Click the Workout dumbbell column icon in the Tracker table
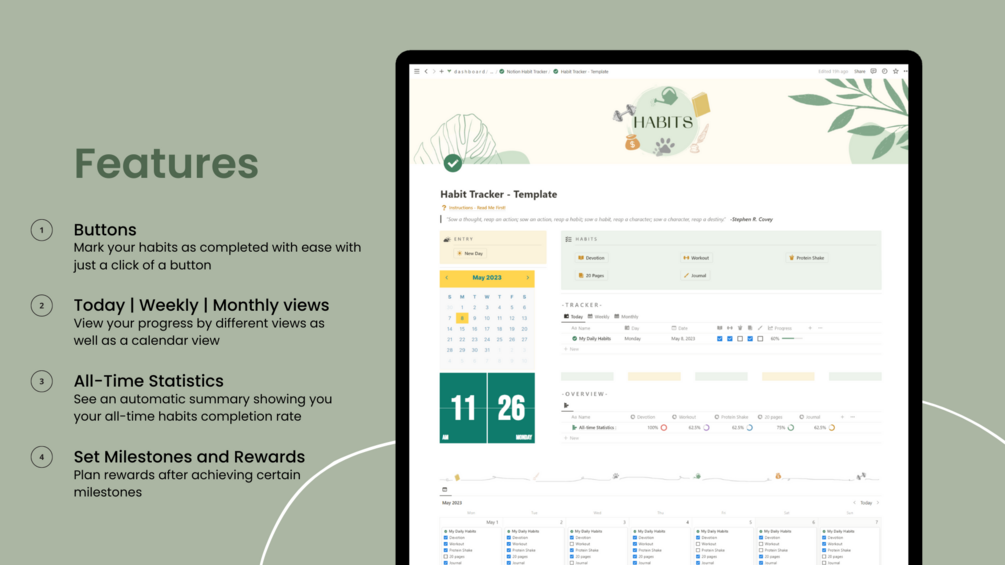 point(729,328)
